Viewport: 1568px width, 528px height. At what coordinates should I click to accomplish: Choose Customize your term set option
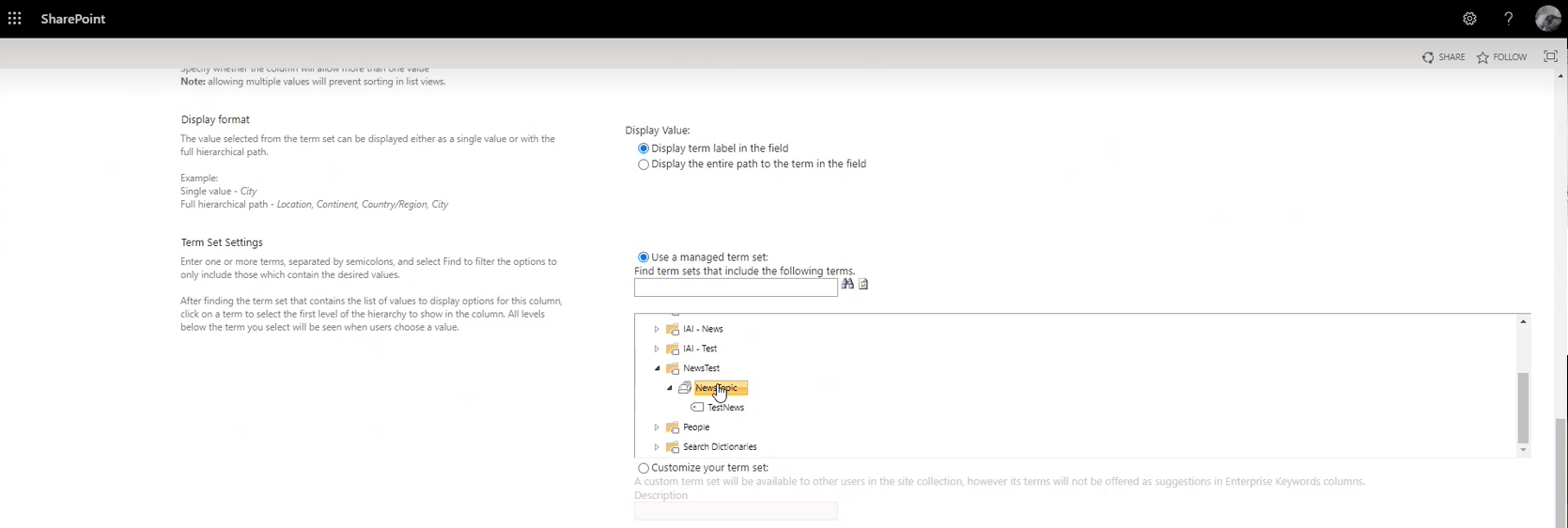coord(644,468)
